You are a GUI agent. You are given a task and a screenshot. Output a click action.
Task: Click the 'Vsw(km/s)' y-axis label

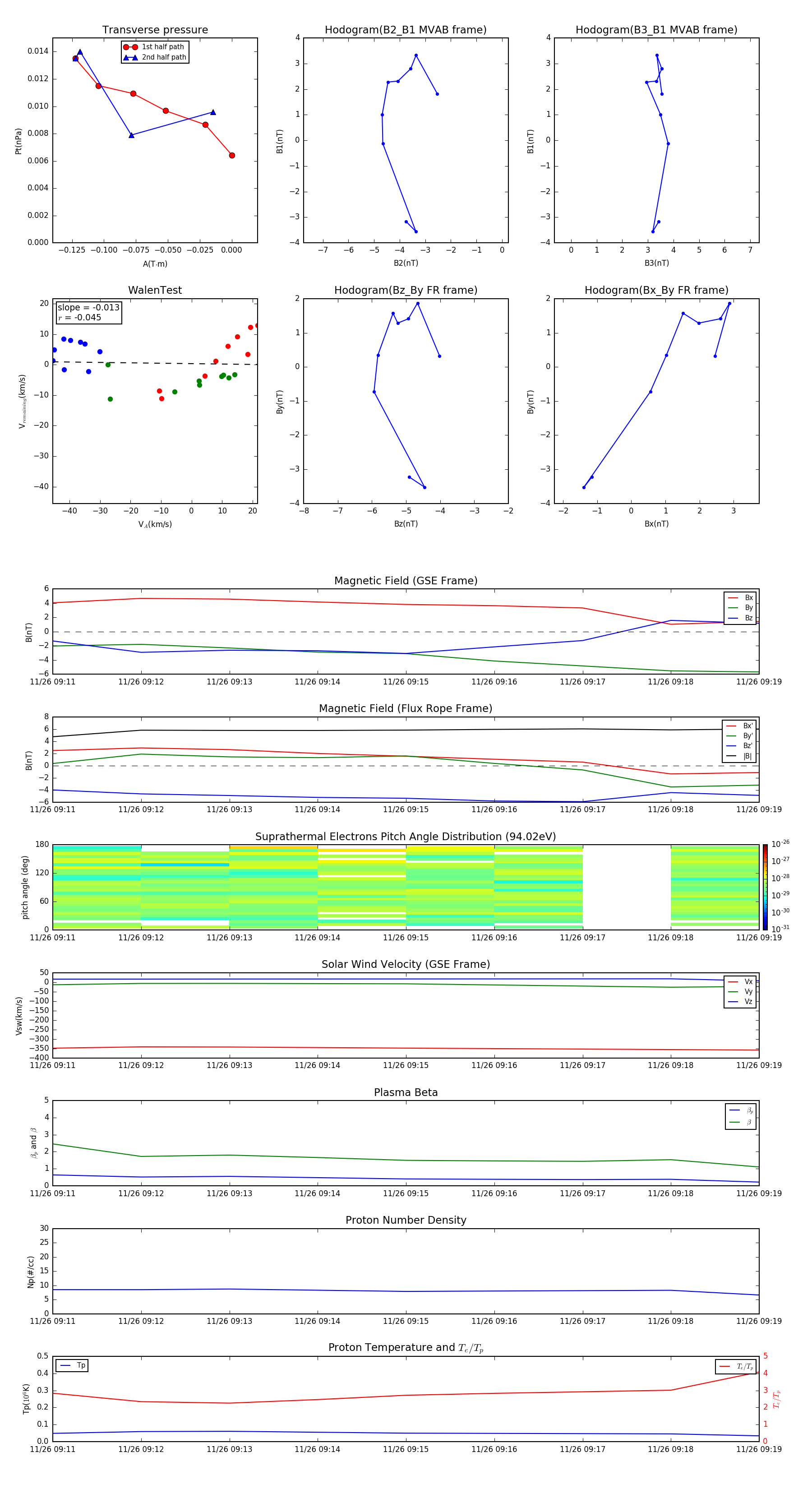pyautogui.click(x=18, y=1016)
